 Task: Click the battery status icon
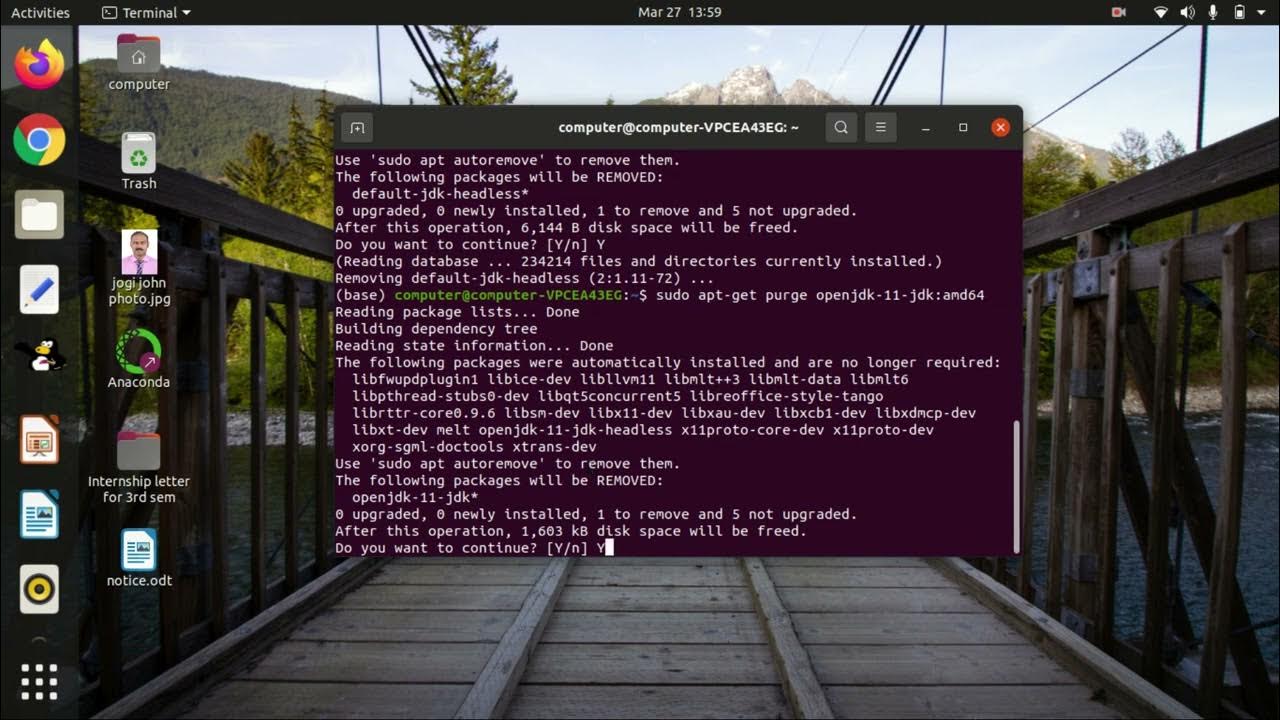coord(1239,13)
